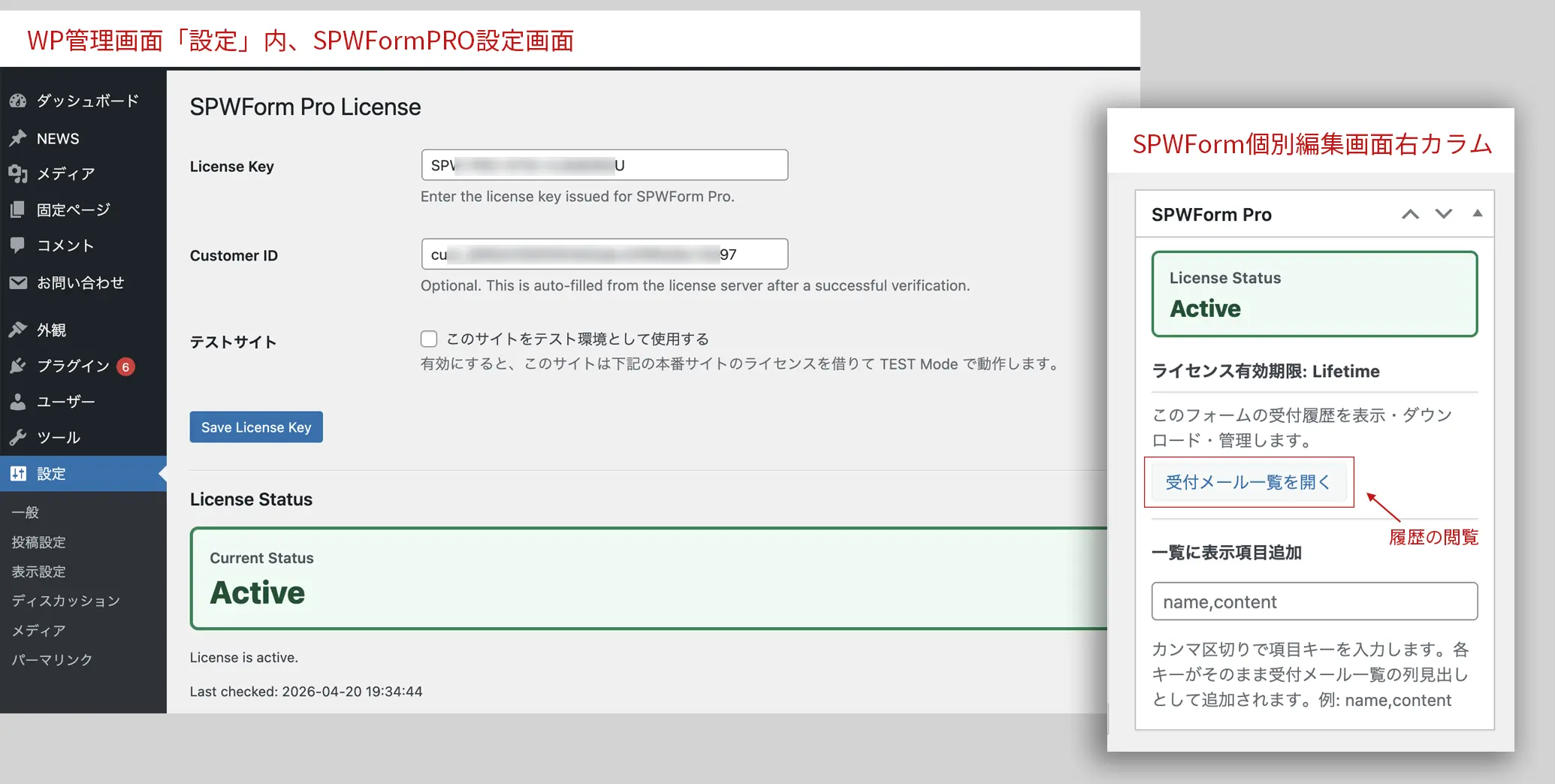1555x784 pixels.
Task: Click the name,content column keys field
Action: tap(1315, 602)
